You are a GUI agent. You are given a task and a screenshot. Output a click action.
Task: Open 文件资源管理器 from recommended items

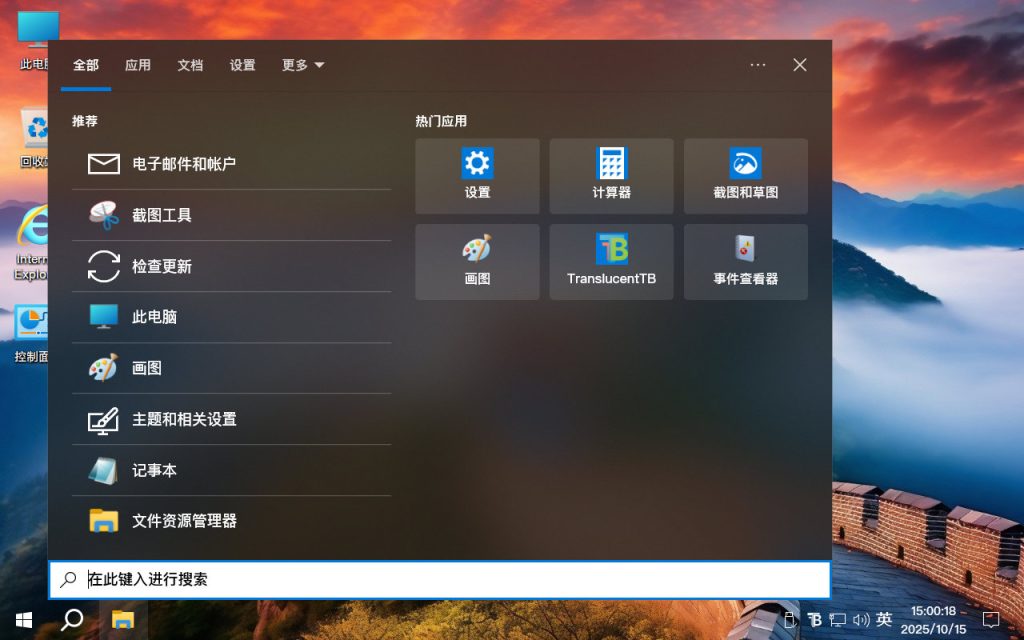pyautogui.click(x=185, y=520)
